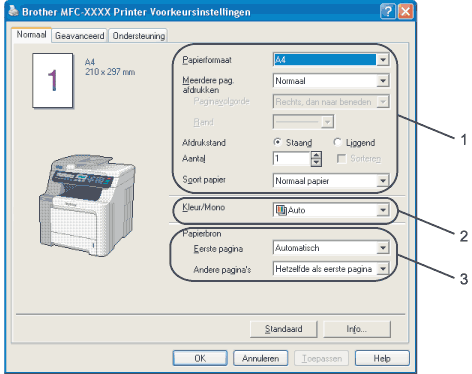
Task: Open the Ondersteuning tab
Action: (x=138, y=36)
